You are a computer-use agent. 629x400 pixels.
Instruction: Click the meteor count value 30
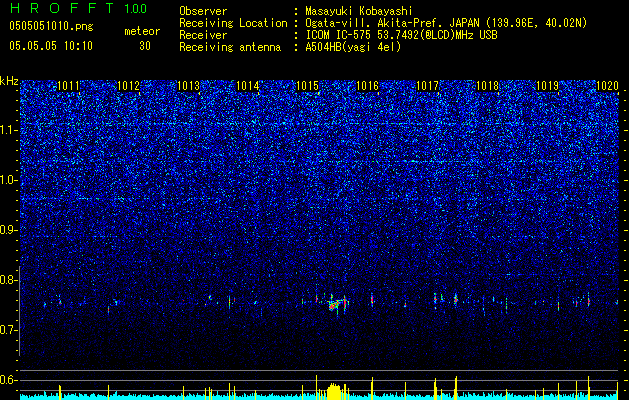coord(145,46)
